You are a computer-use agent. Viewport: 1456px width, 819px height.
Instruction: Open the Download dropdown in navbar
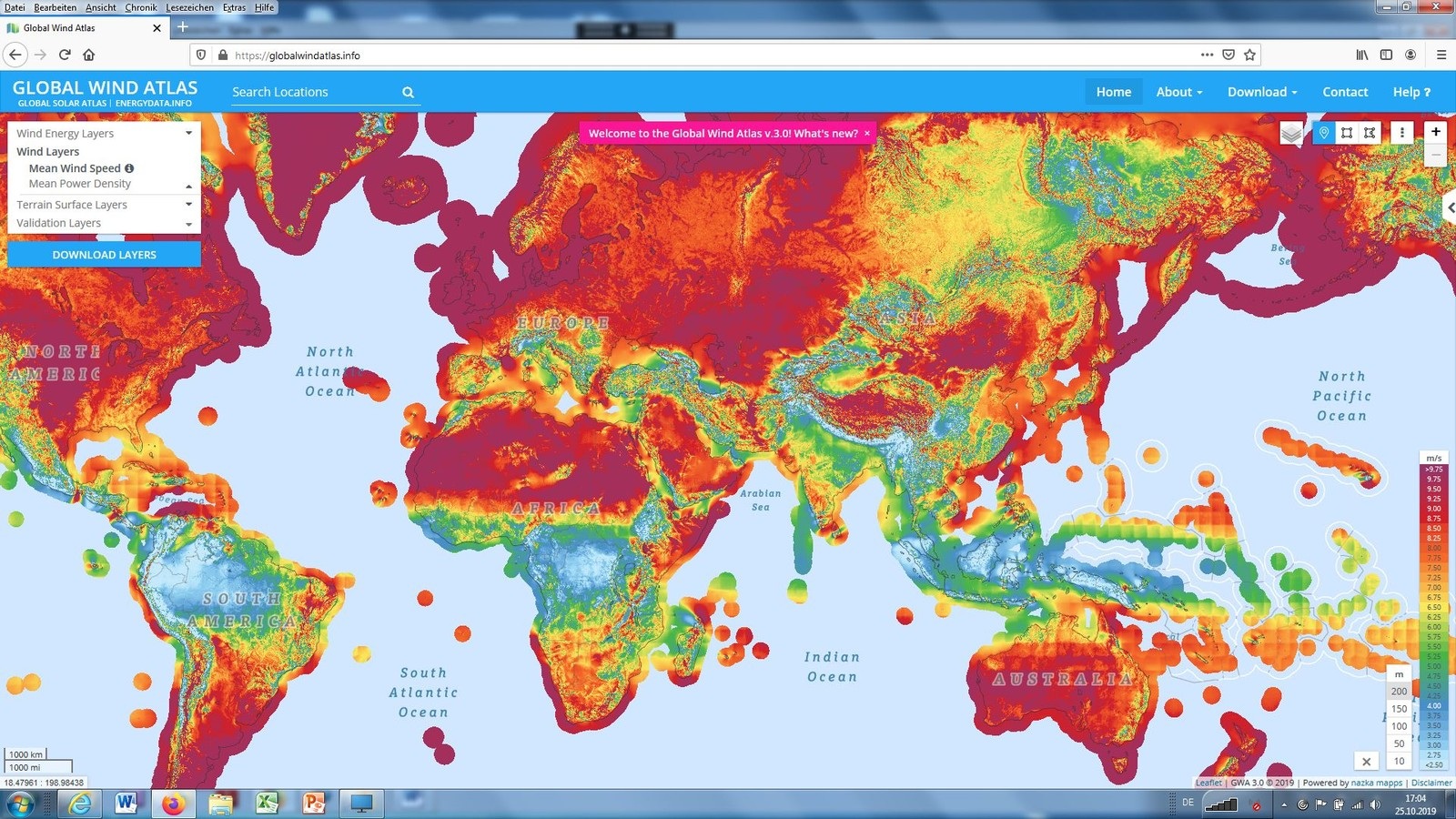(1261, 92)
